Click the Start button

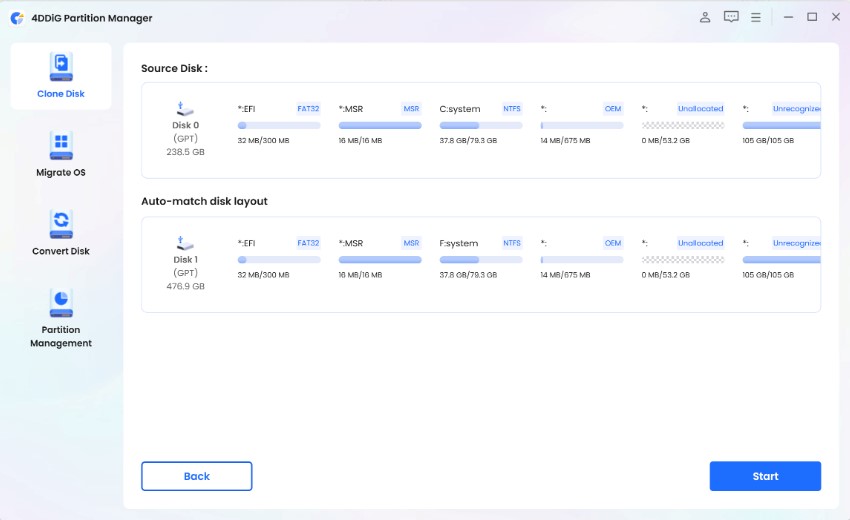[x=765, y=476]
